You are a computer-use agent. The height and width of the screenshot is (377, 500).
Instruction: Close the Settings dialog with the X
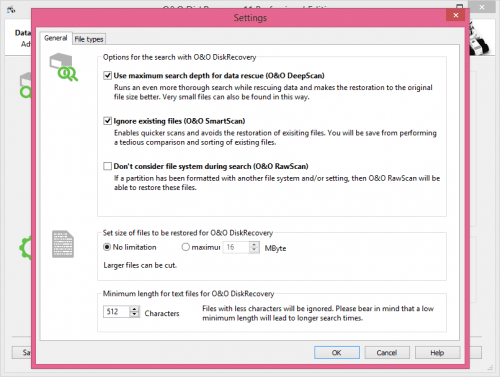click(456, 15)
